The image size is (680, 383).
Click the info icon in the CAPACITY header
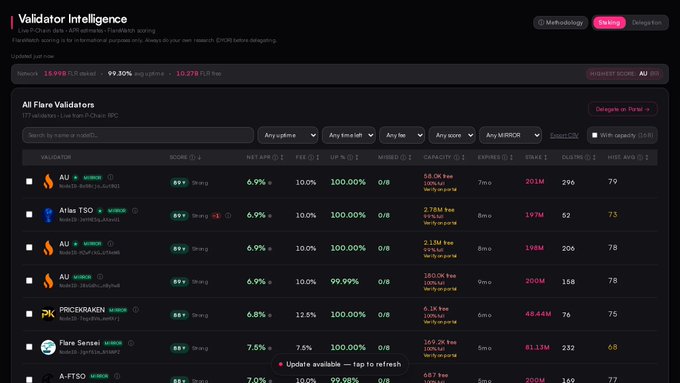point(456,157)
